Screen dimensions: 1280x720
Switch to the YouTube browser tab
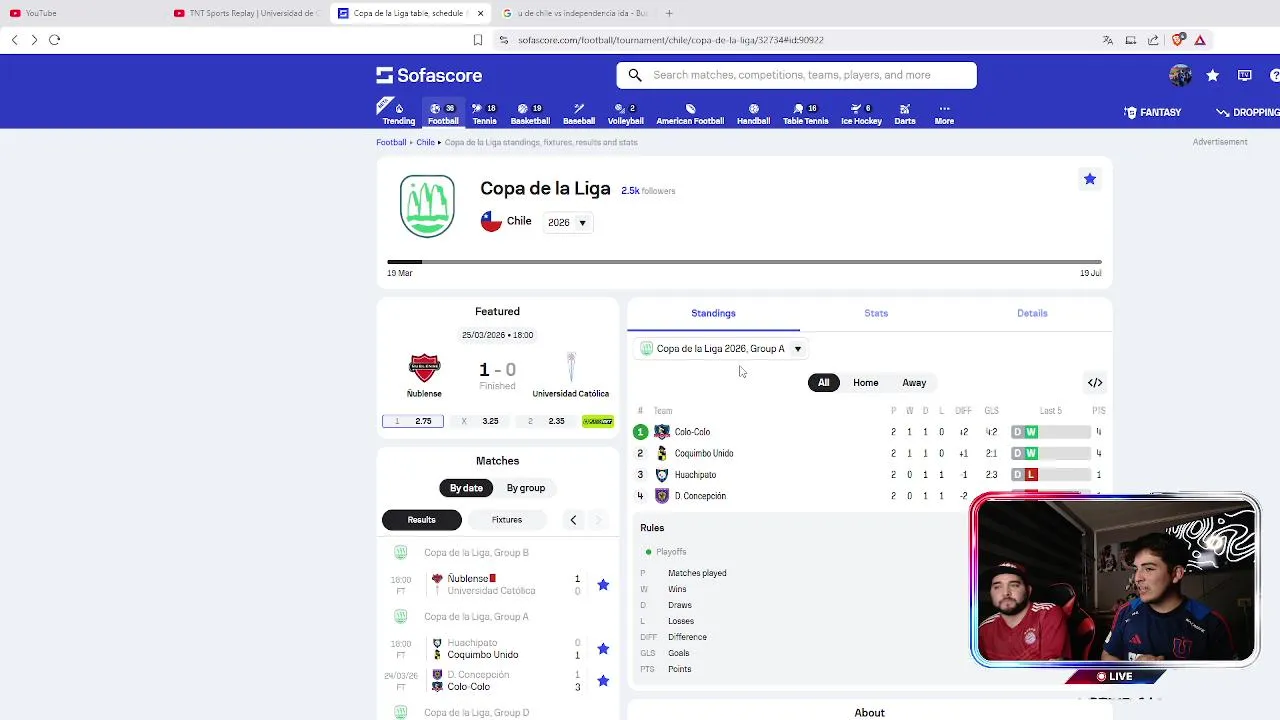pyautogui.click(x=80, y=13)
